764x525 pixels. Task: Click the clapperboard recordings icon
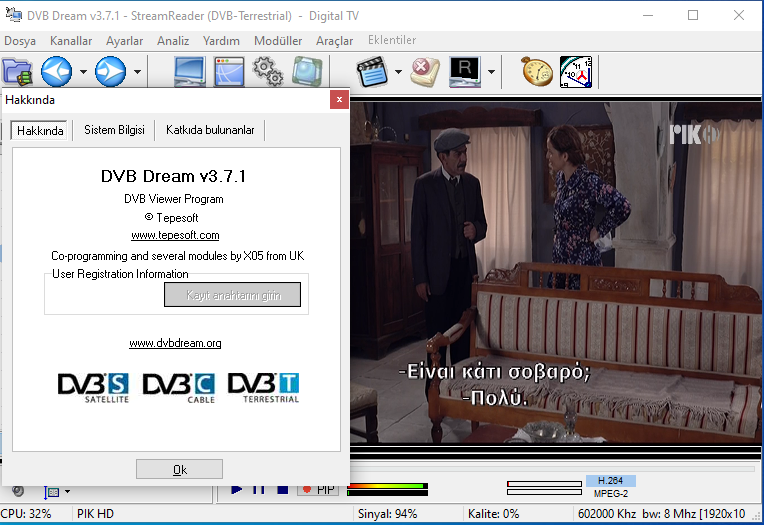pos(372,72)
